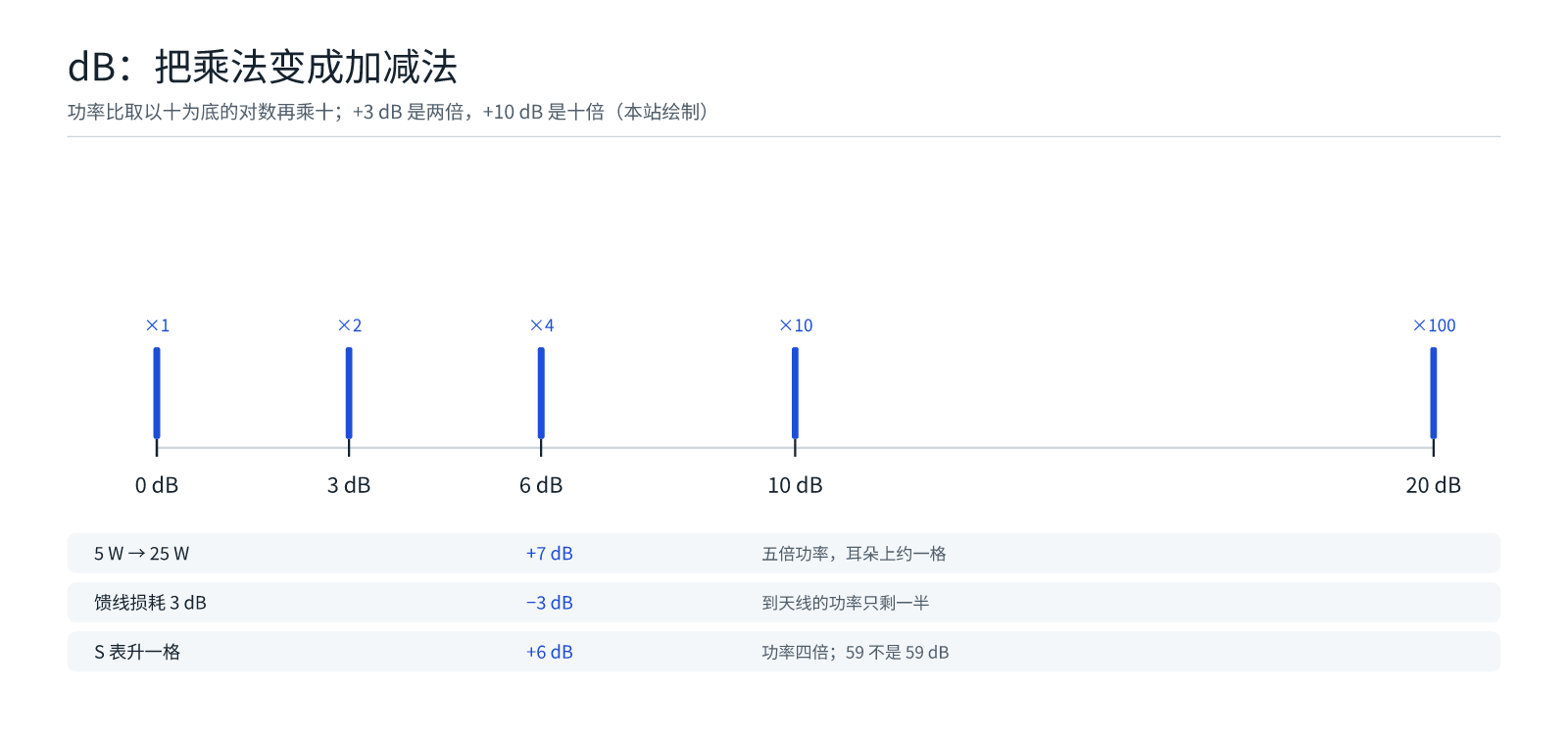Click the '×4' multiplier label

point(541,325)
